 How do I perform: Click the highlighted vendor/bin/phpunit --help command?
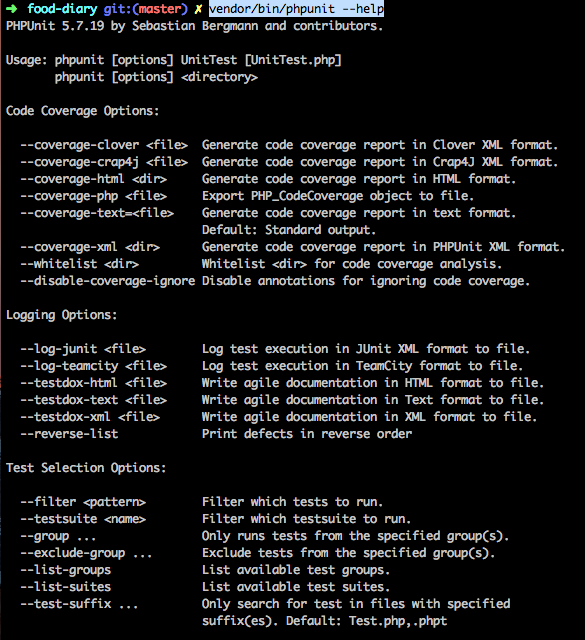(296, 9)
